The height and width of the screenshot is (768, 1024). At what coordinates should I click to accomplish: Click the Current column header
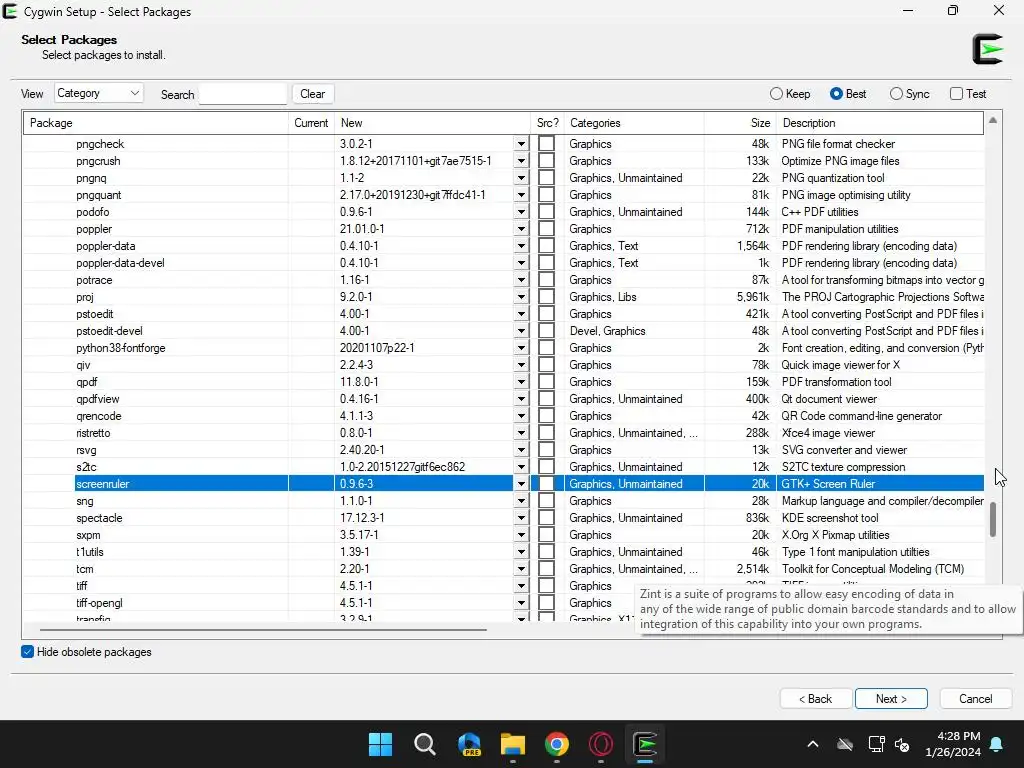(311, 123)
